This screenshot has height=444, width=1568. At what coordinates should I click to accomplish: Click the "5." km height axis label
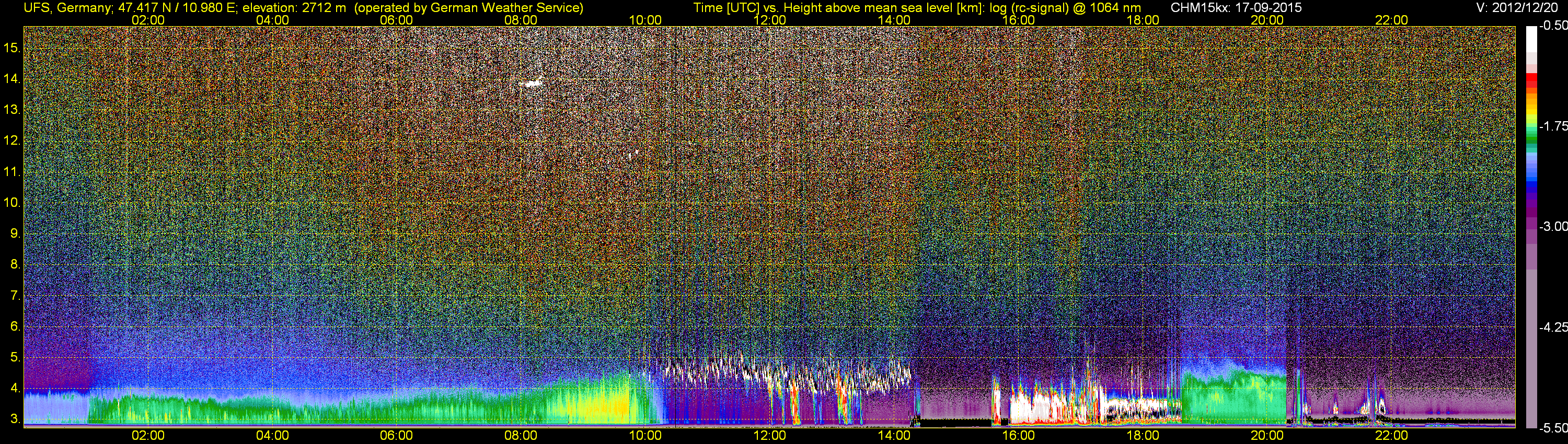[x=16, y=358]
